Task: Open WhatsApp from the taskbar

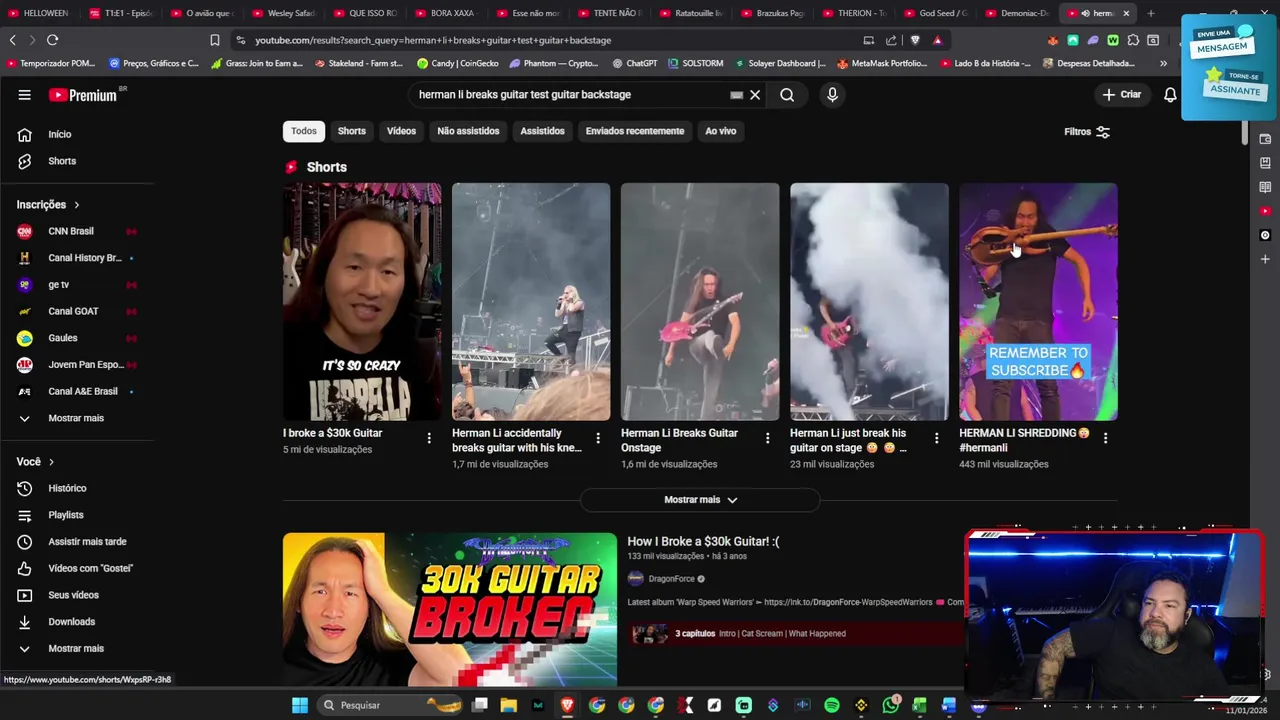Action: (x=890, y=705)
